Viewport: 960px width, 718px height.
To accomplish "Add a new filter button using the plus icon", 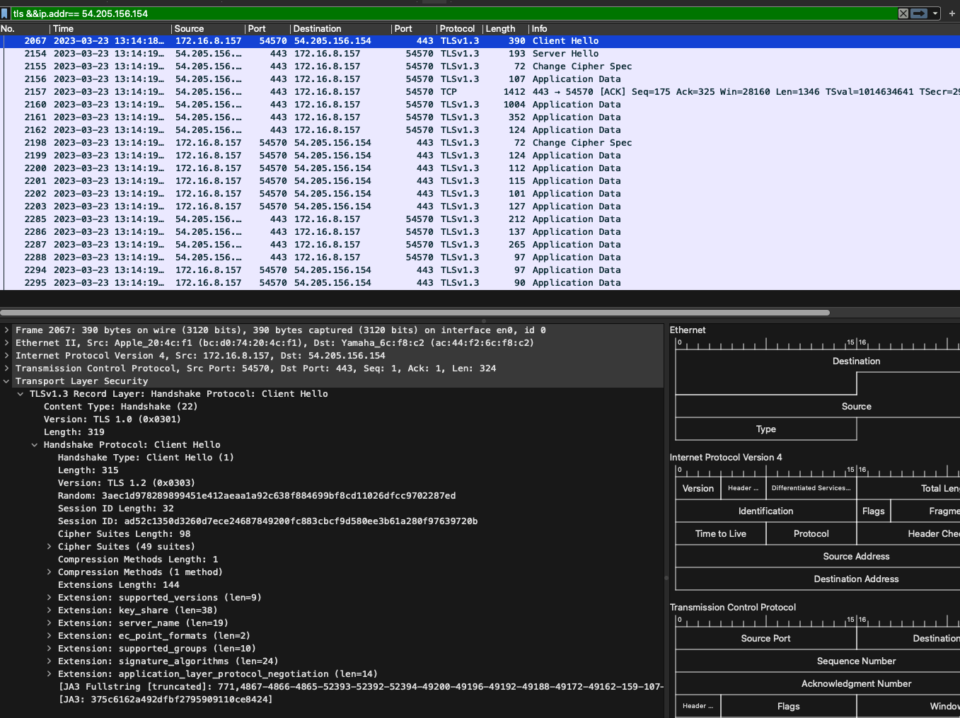I will point(952,13).
